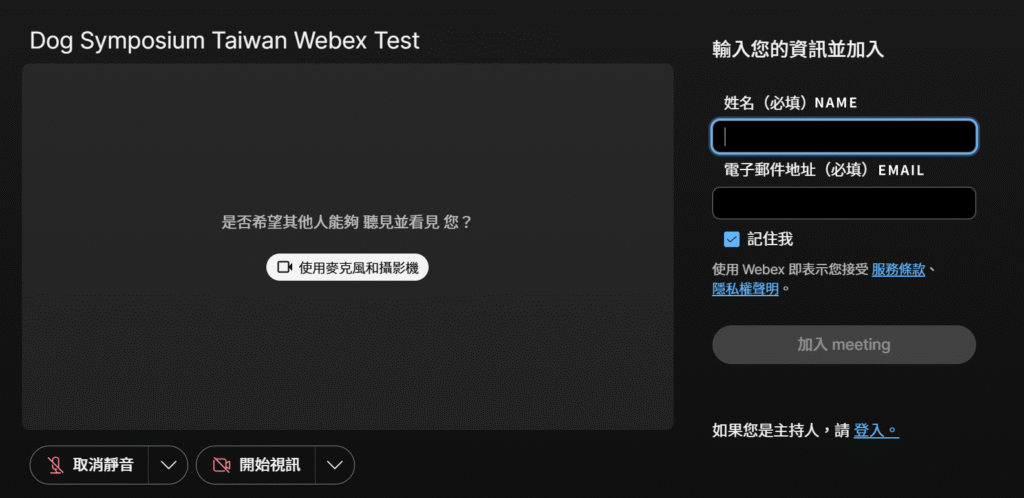
Task: Focus the 姓名 NAME input field
Action: (843, 137)
